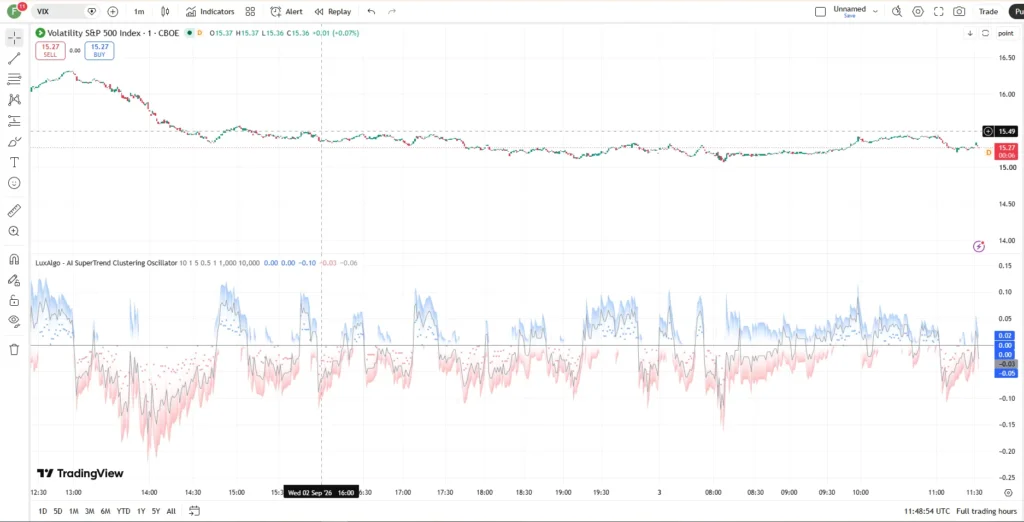Hide all drawings with eye icon
Image resolution: width=1024 pixels, height=522 pixels.
pyautogui.click(x=14, y=321)
